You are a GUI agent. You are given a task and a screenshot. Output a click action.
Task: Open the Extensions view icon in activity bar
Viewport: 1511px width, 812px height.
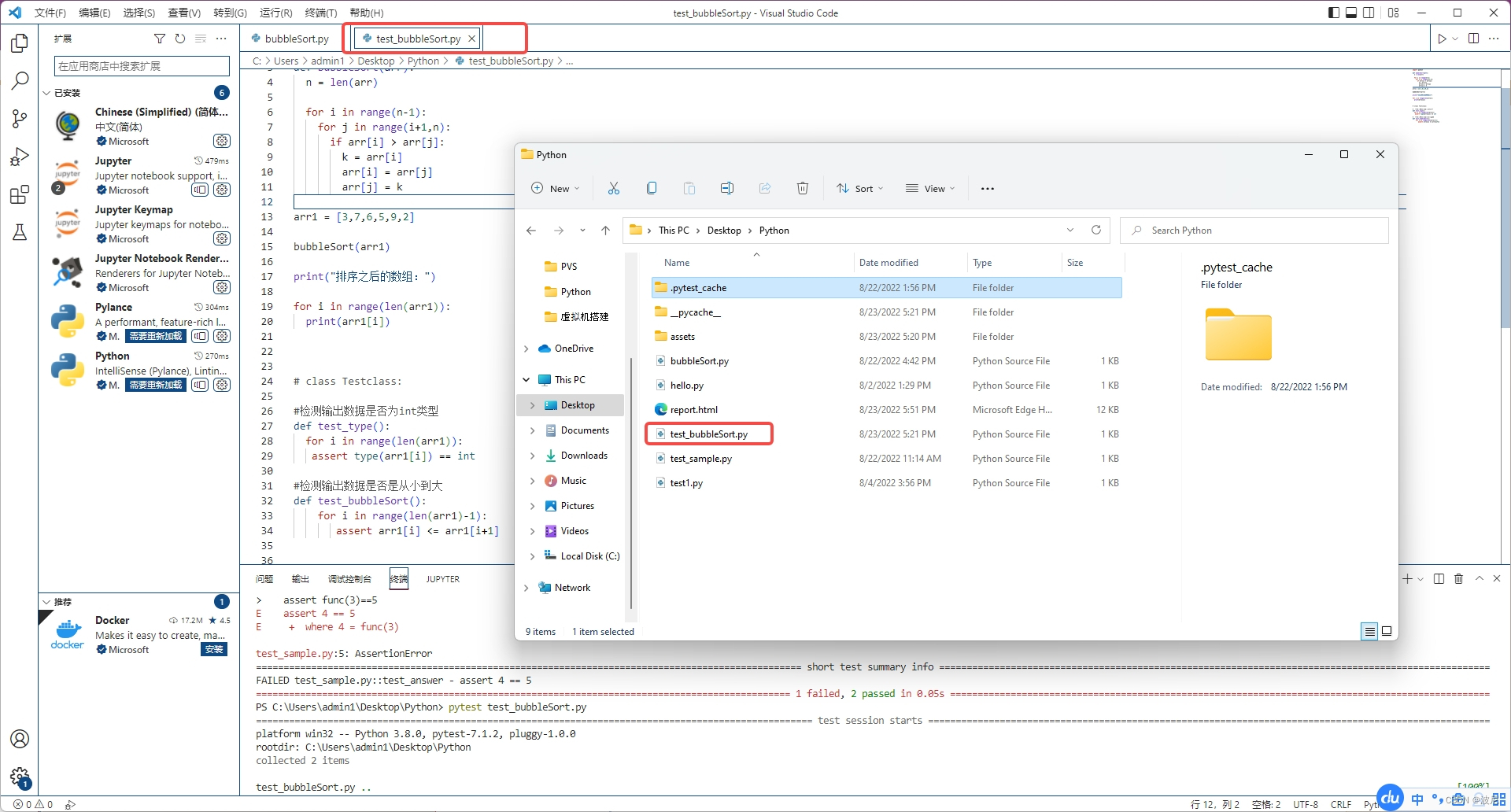click(20, 194)
